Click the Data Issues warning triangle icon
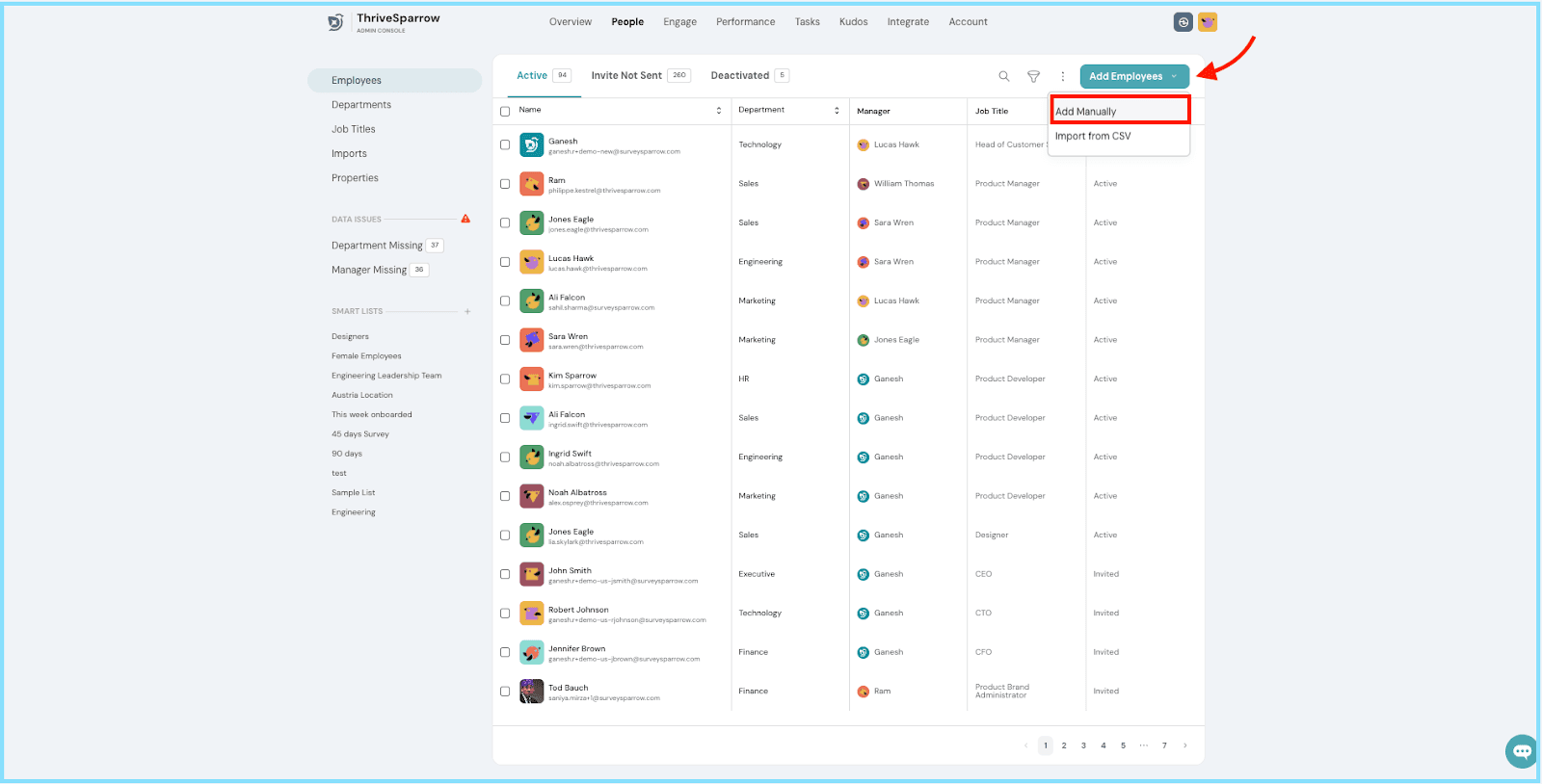The height and width of the screenshot is (784, 1542). [465, 219]
